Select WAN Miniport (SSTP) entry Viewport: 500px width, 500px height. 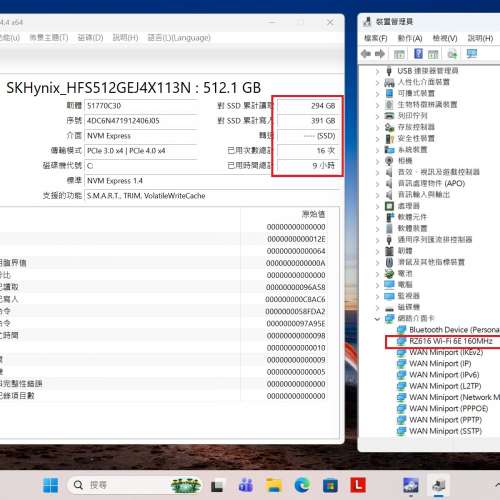[445, 431]
